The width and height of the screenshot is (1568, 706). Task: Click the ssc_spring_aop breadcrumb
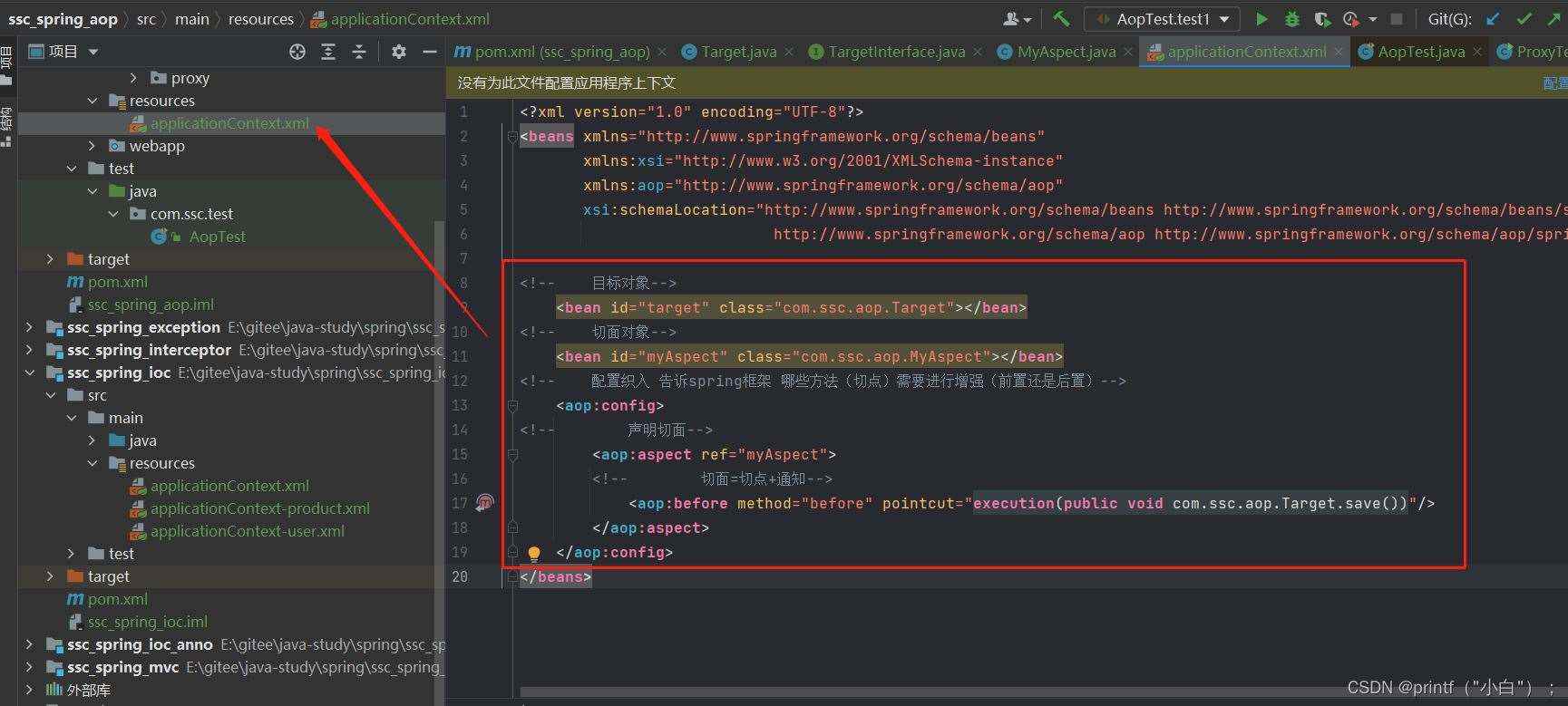click(x=63, y=19)
